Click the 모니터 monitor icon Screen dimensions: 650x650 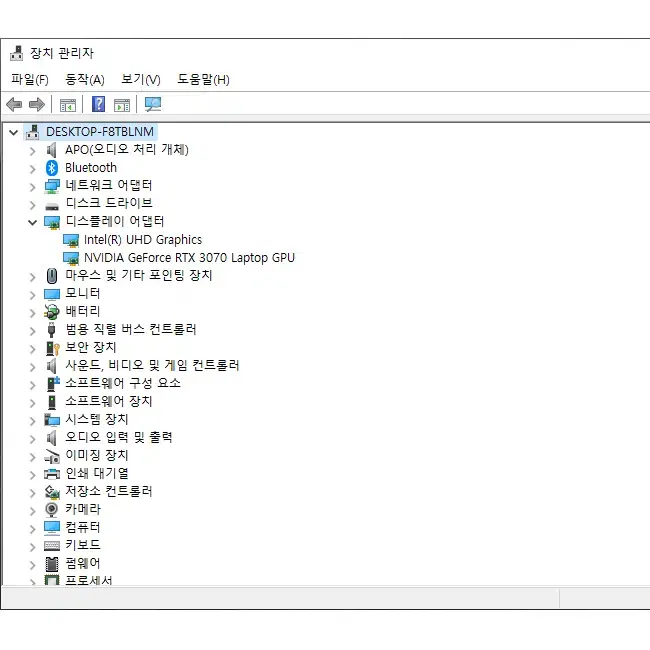(52, 295)
